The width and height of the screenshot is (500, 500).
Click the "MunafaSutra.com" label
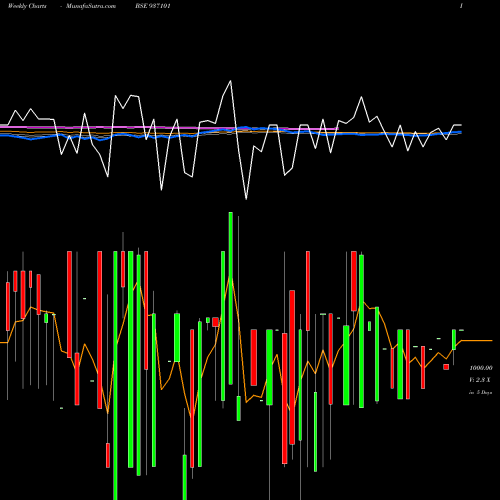click(x=91, y=6)
